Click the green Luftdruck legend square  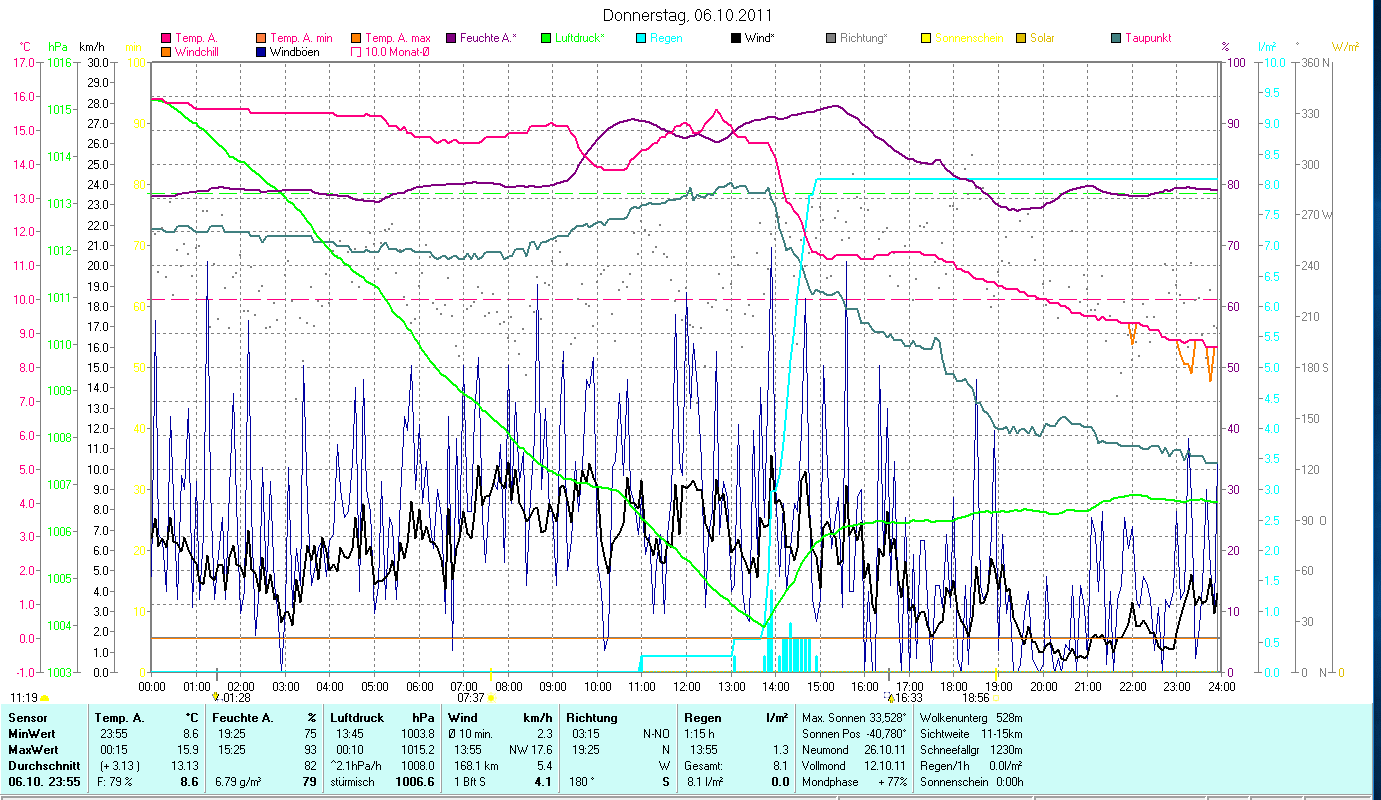click(x=546, y=38)
